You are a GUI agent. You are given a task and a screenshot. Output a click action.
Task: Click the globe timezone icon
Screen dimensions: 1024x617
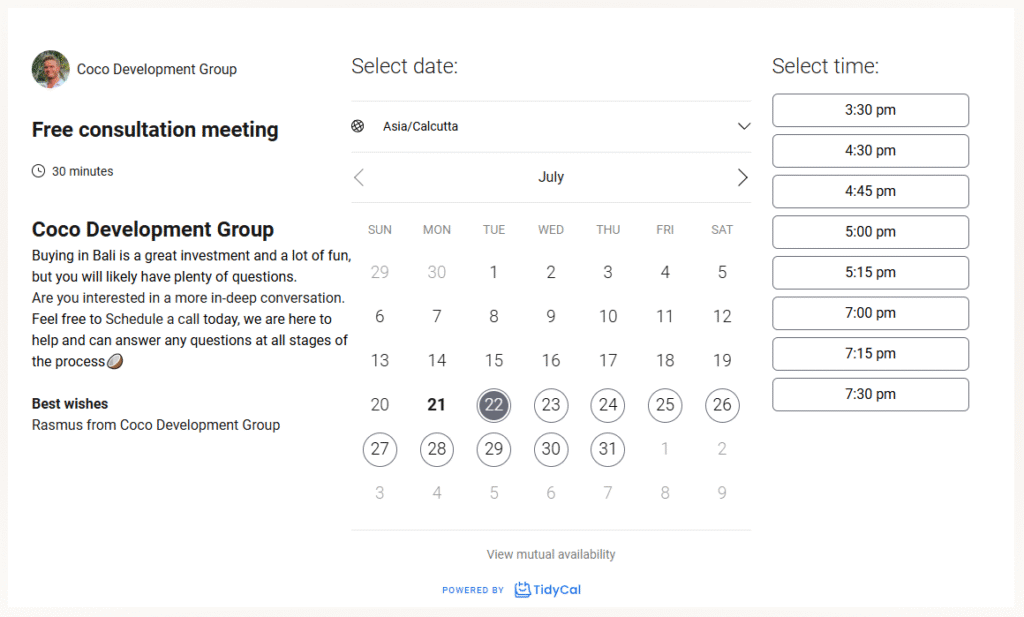click(x=358, y=126)
